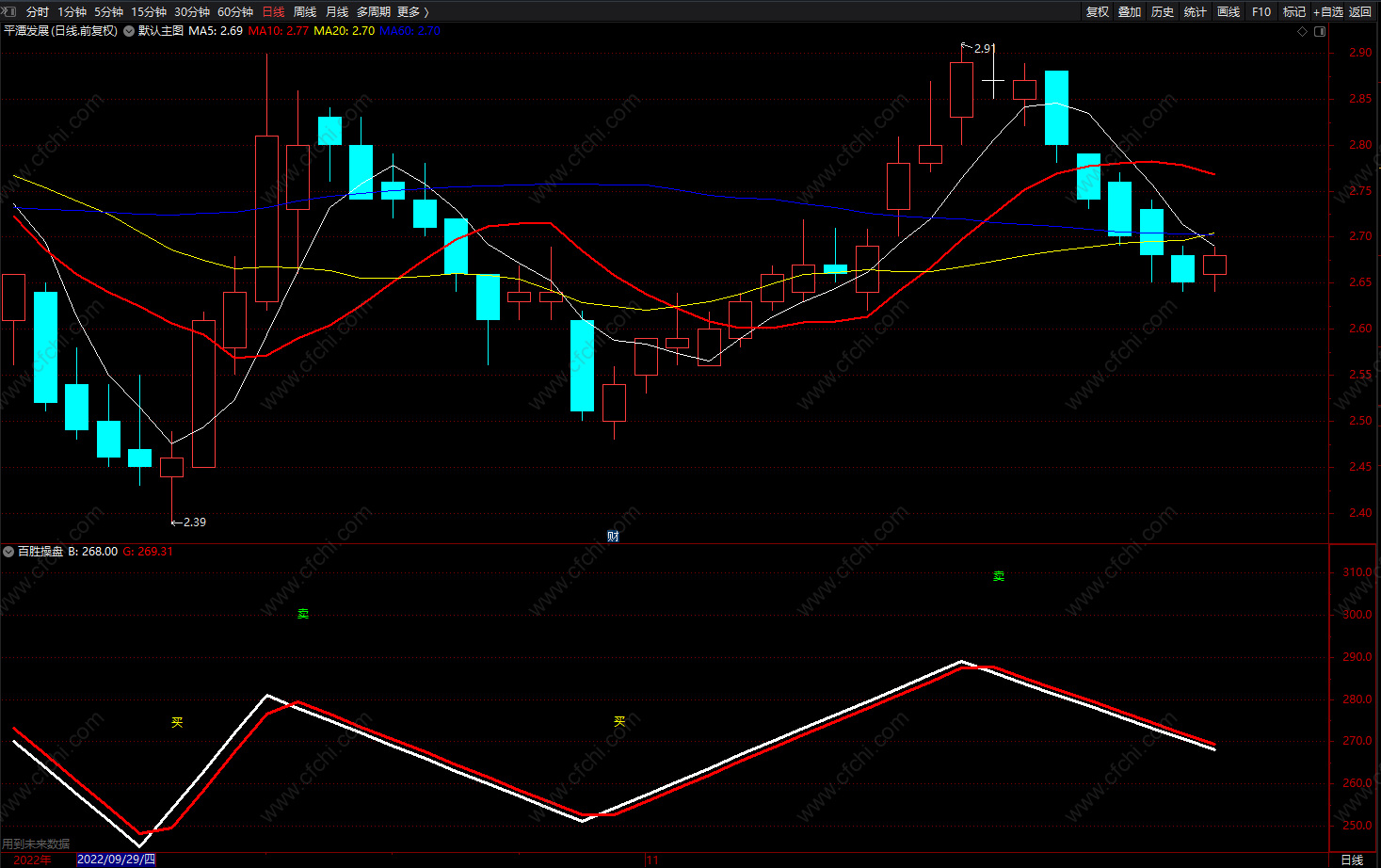Select the 1分钟 period tab

tap(72, 12)
